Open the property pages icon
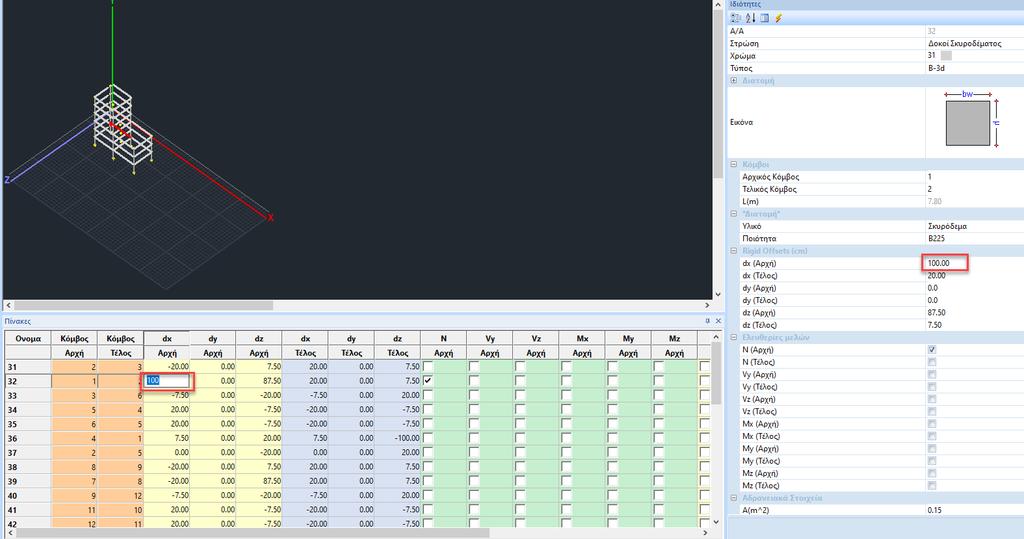1024x539 pixels. (764, 18)
